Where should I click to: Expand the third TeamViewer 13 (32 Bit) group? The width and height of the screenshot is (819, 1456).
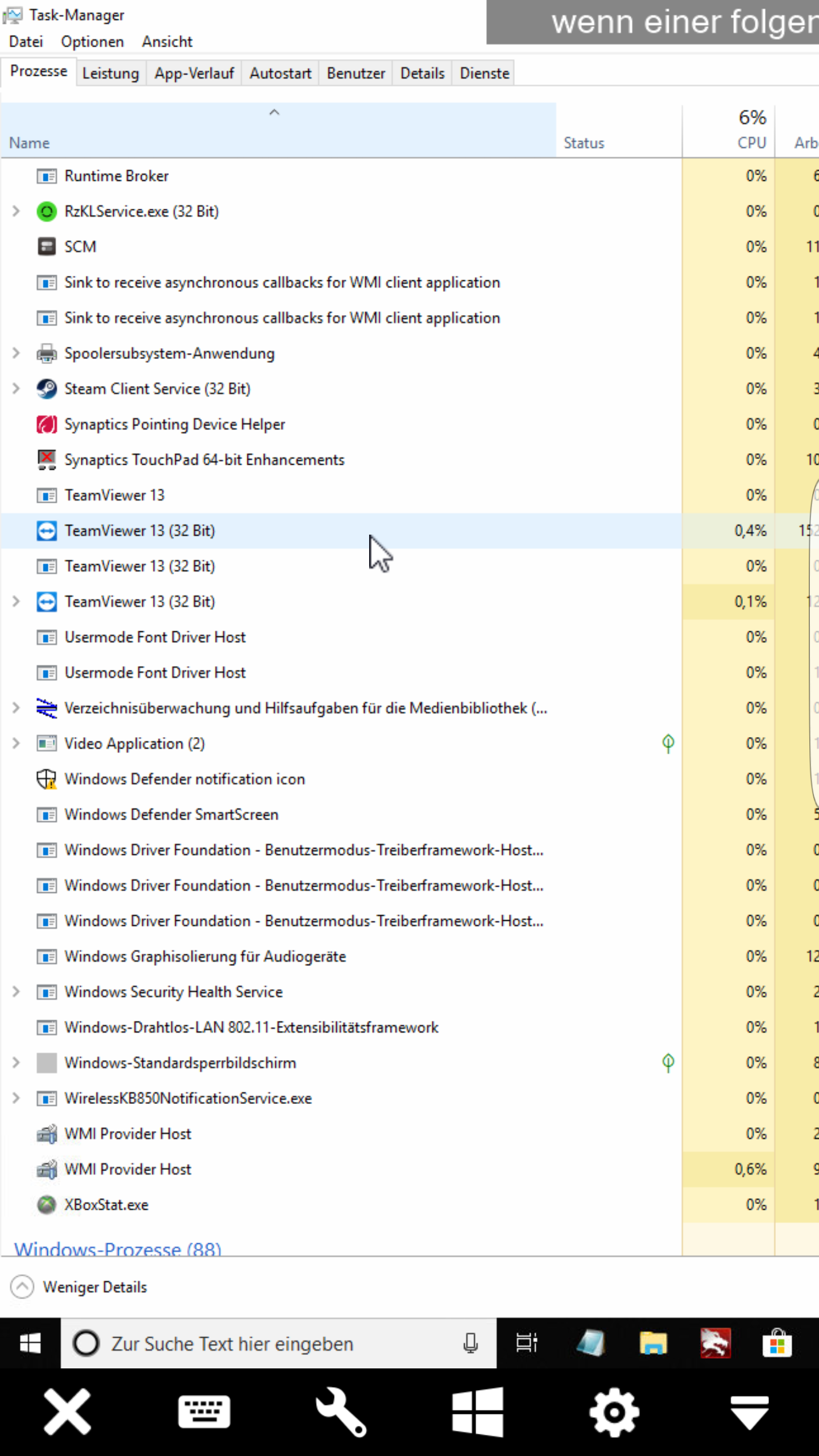click(x=16, y=602)
